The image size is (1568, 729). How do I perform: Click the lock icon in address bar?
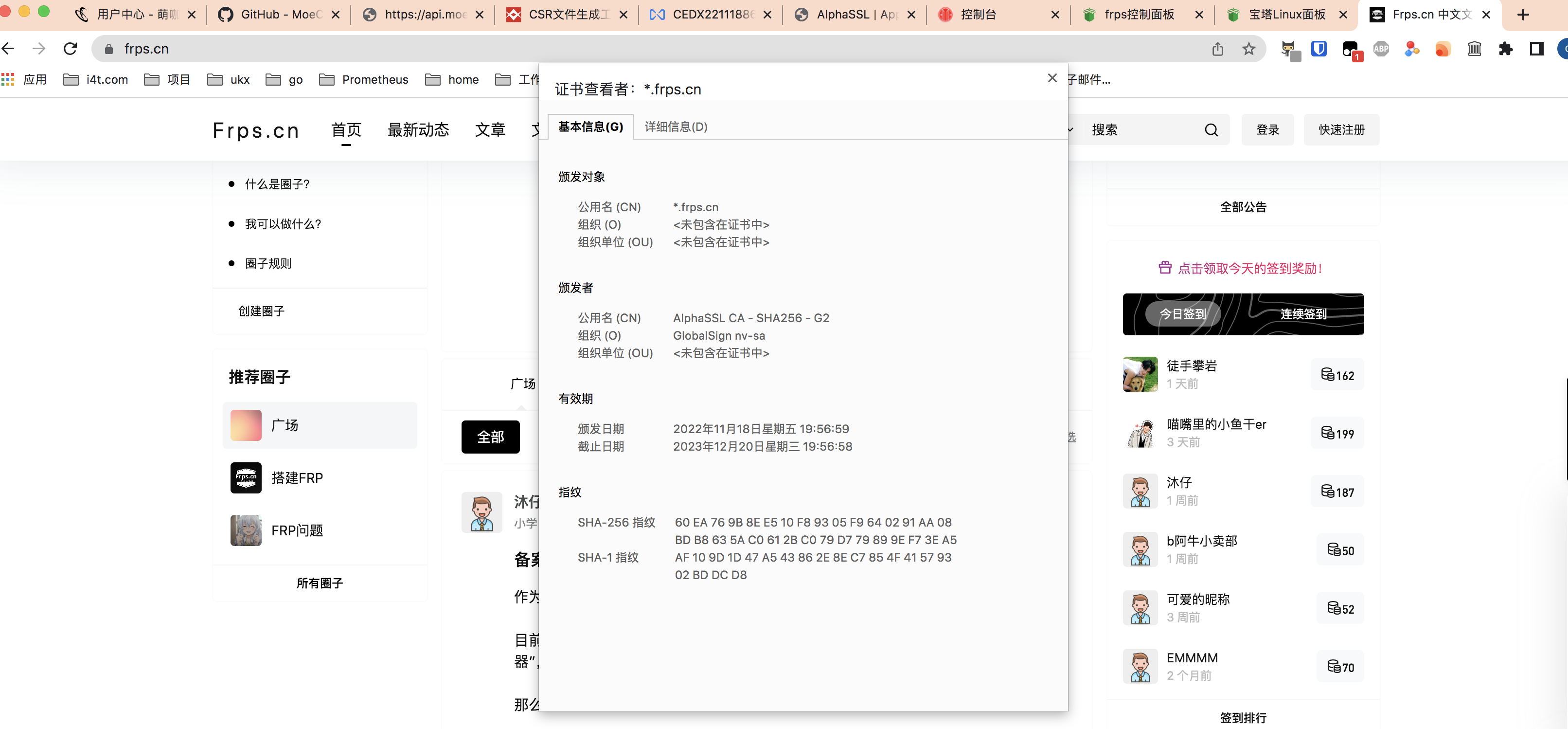[x=109, y=49]
